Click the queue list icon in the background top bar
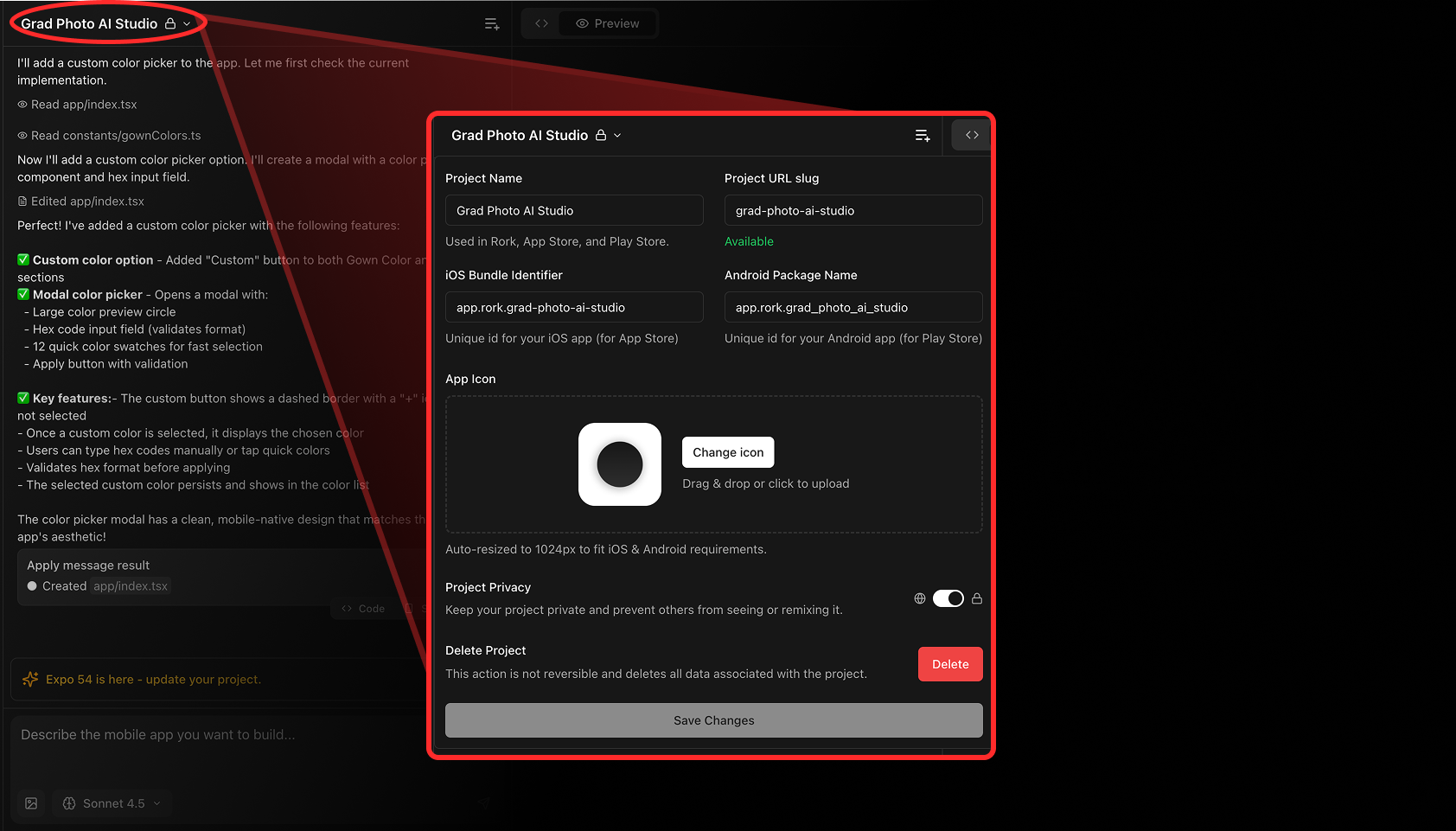Viewport: 1456px width, 831px height. click(492, 24)
